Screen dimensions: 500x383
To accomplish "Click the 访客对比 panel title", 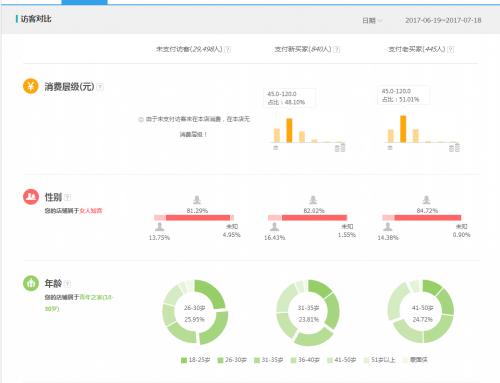I will click(x=36, y=19).
